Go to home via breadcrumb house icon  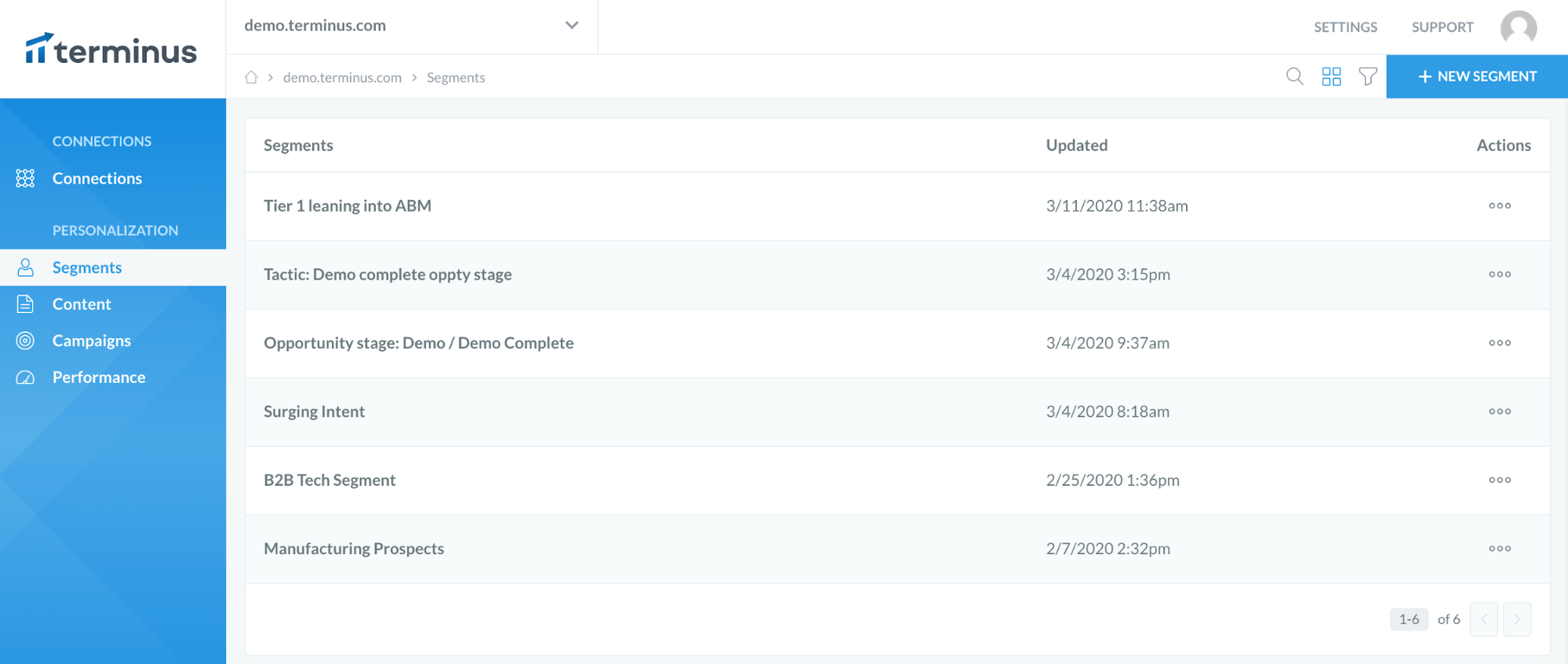click(x=251, y=77)
